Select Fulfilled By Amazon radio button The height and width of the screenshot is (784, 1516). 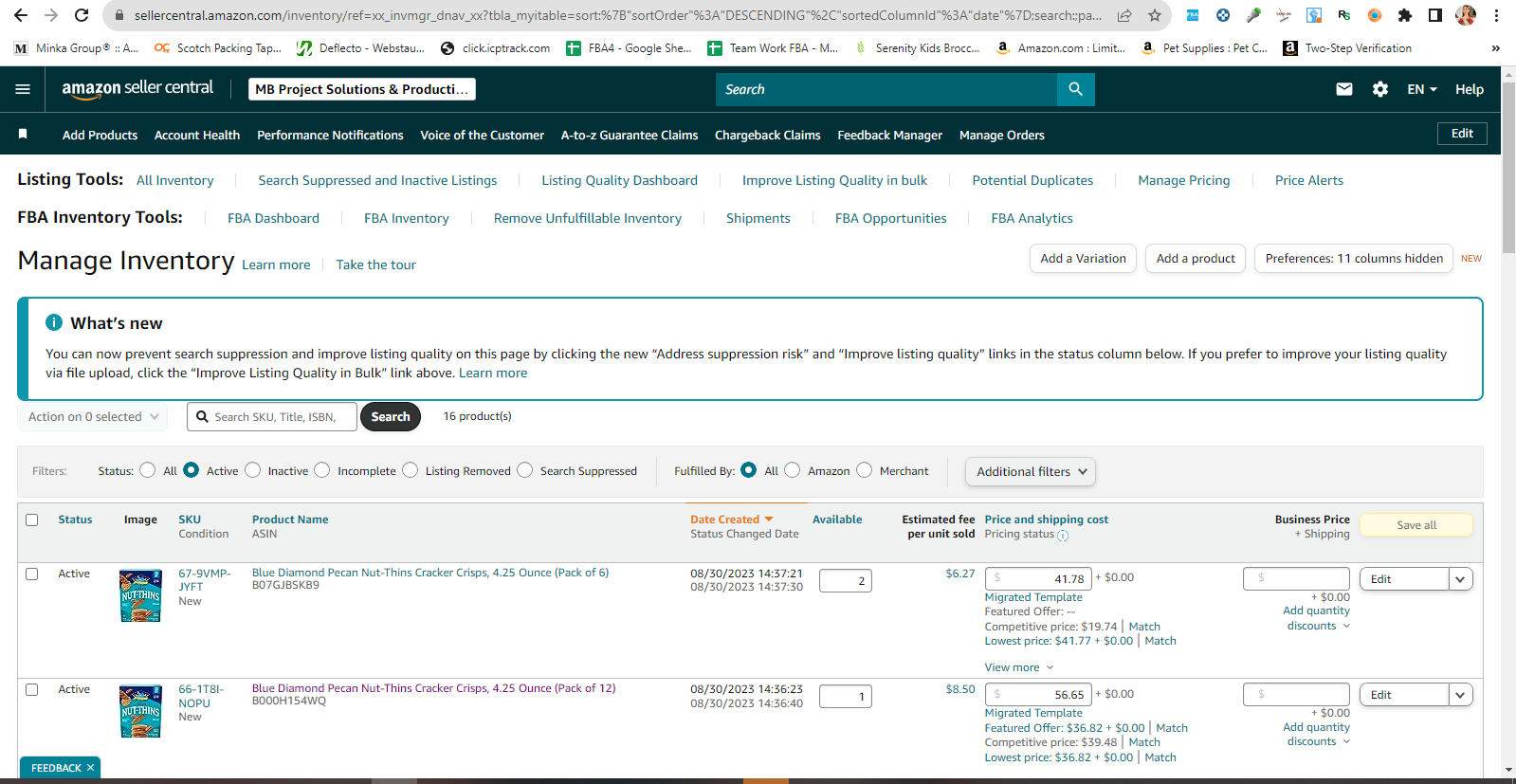(793, 470)
